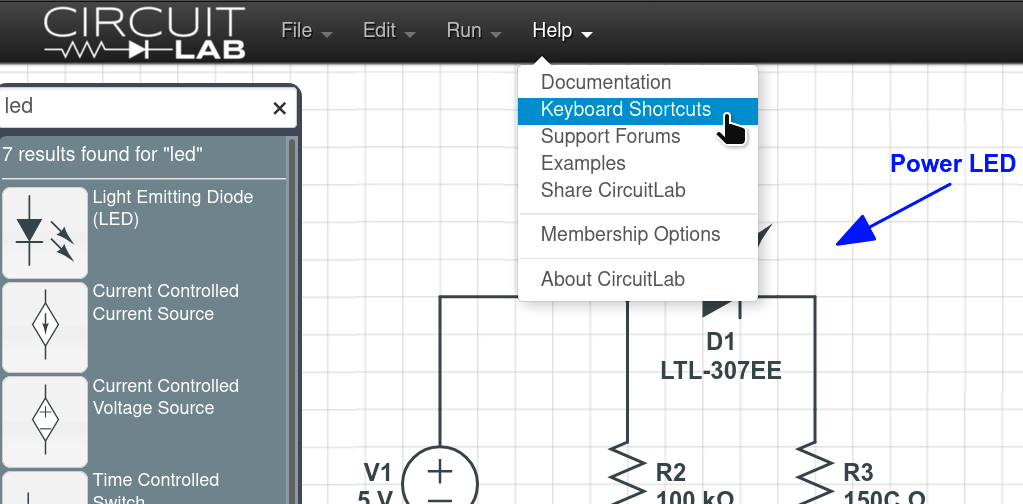This screenshot has height=504, width=1023.
Task: Click the "Power LED" annotation text
Action: coord(953,164)
